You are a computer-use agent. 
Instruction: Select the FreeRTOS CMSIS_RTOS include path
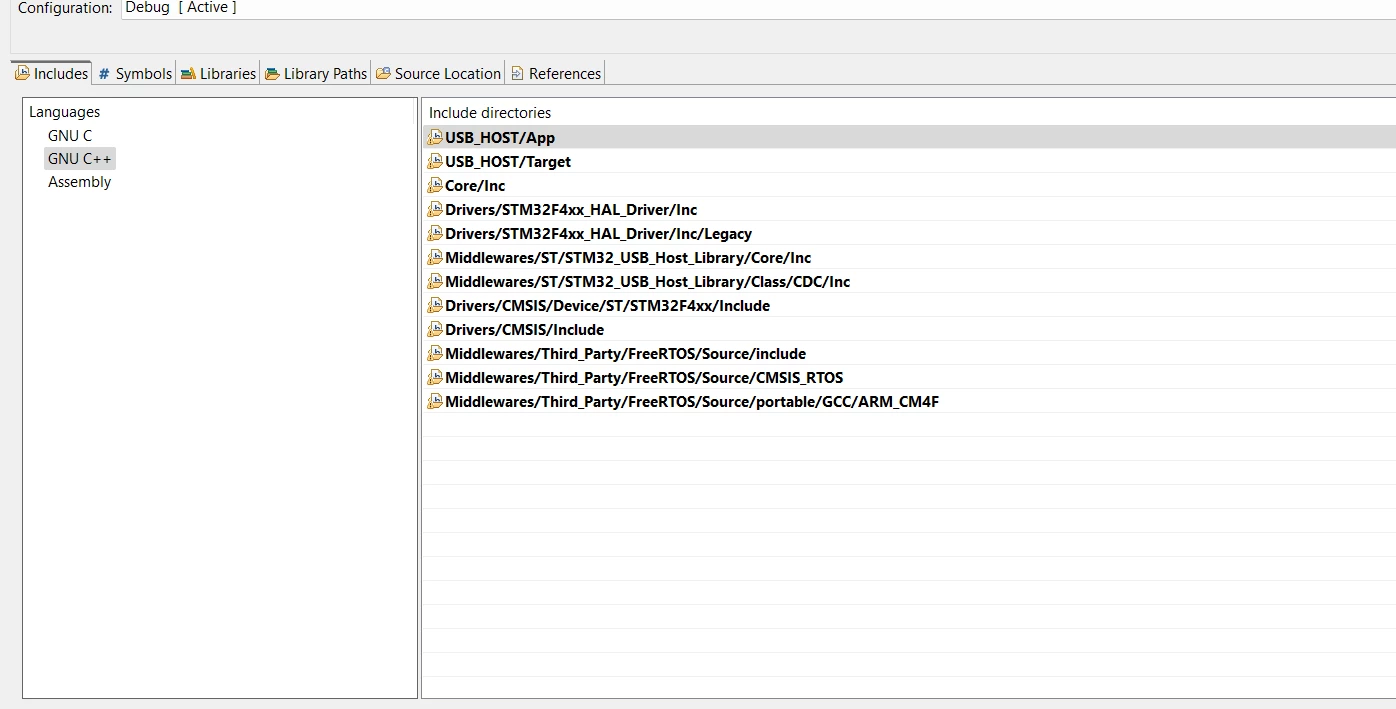coord(909,377)
